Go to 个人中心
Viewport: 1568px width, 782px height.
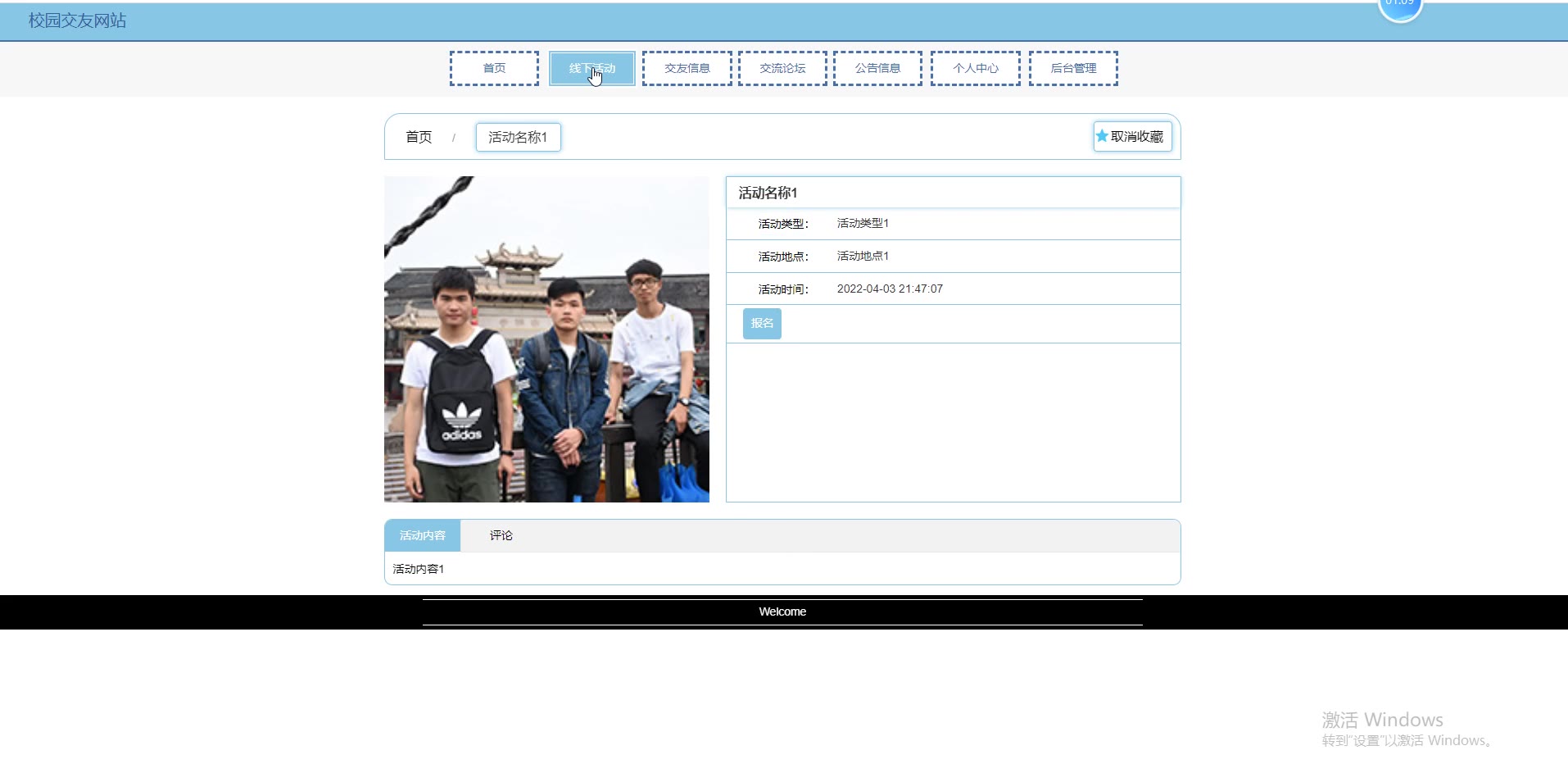point(975,68)
